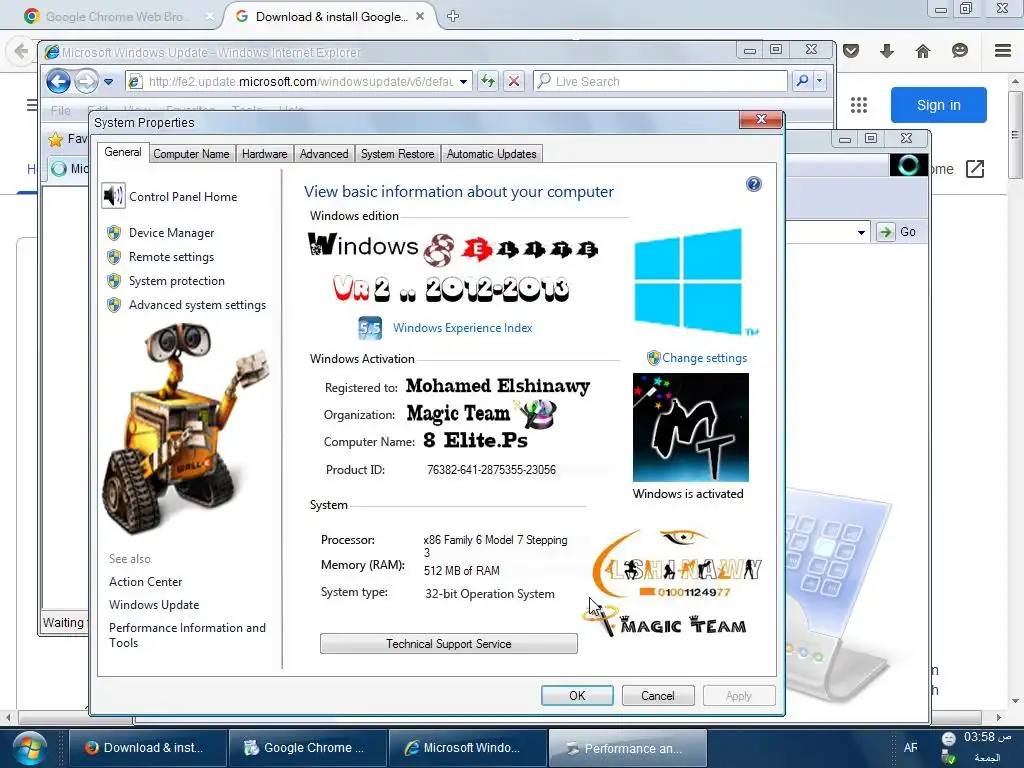Open the Windows Start orb
The height and width of the screenshot is (768, 1024).
click(30, 748)
